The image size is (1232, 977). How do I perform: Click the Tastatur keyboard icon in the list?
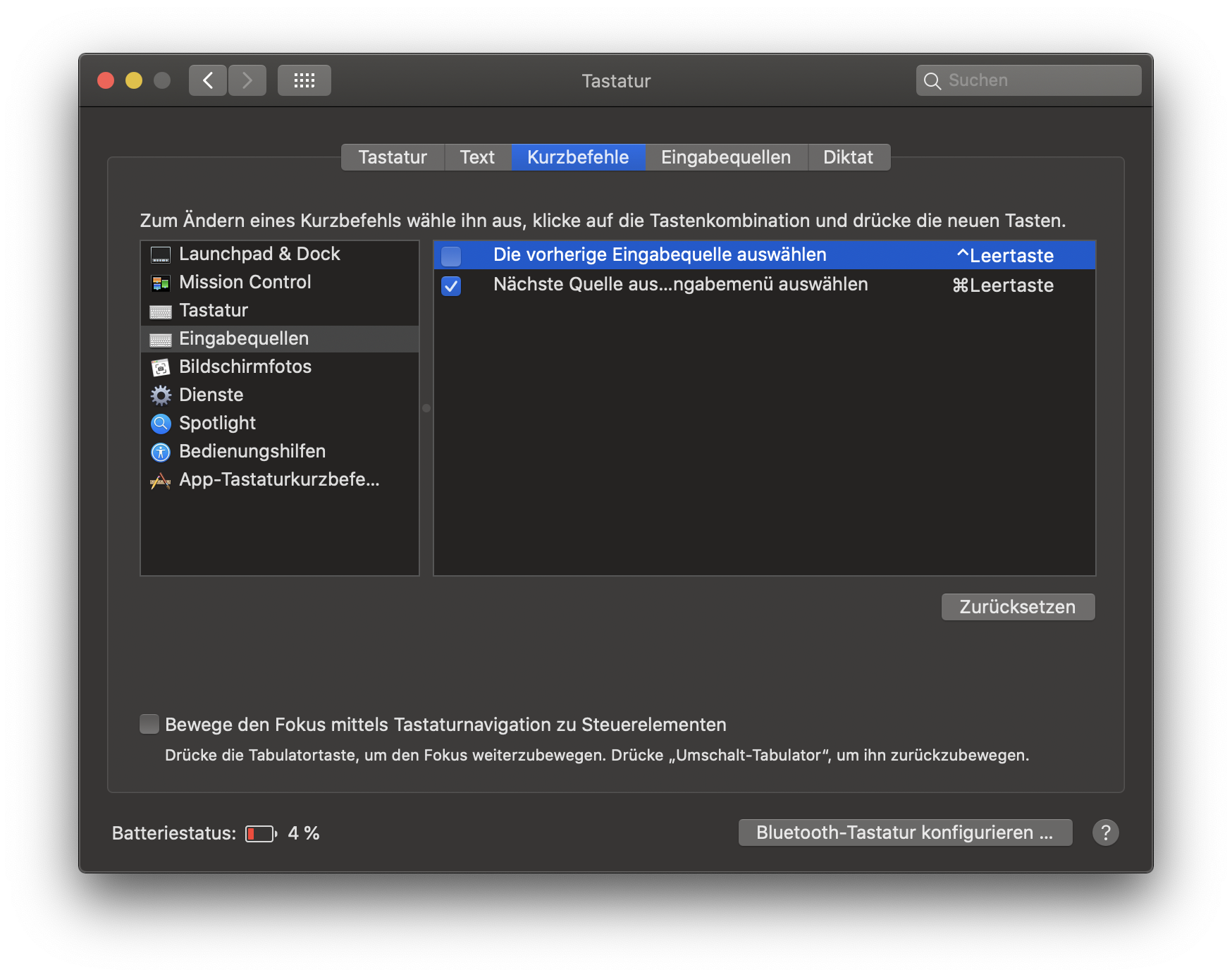click(161, 312)
